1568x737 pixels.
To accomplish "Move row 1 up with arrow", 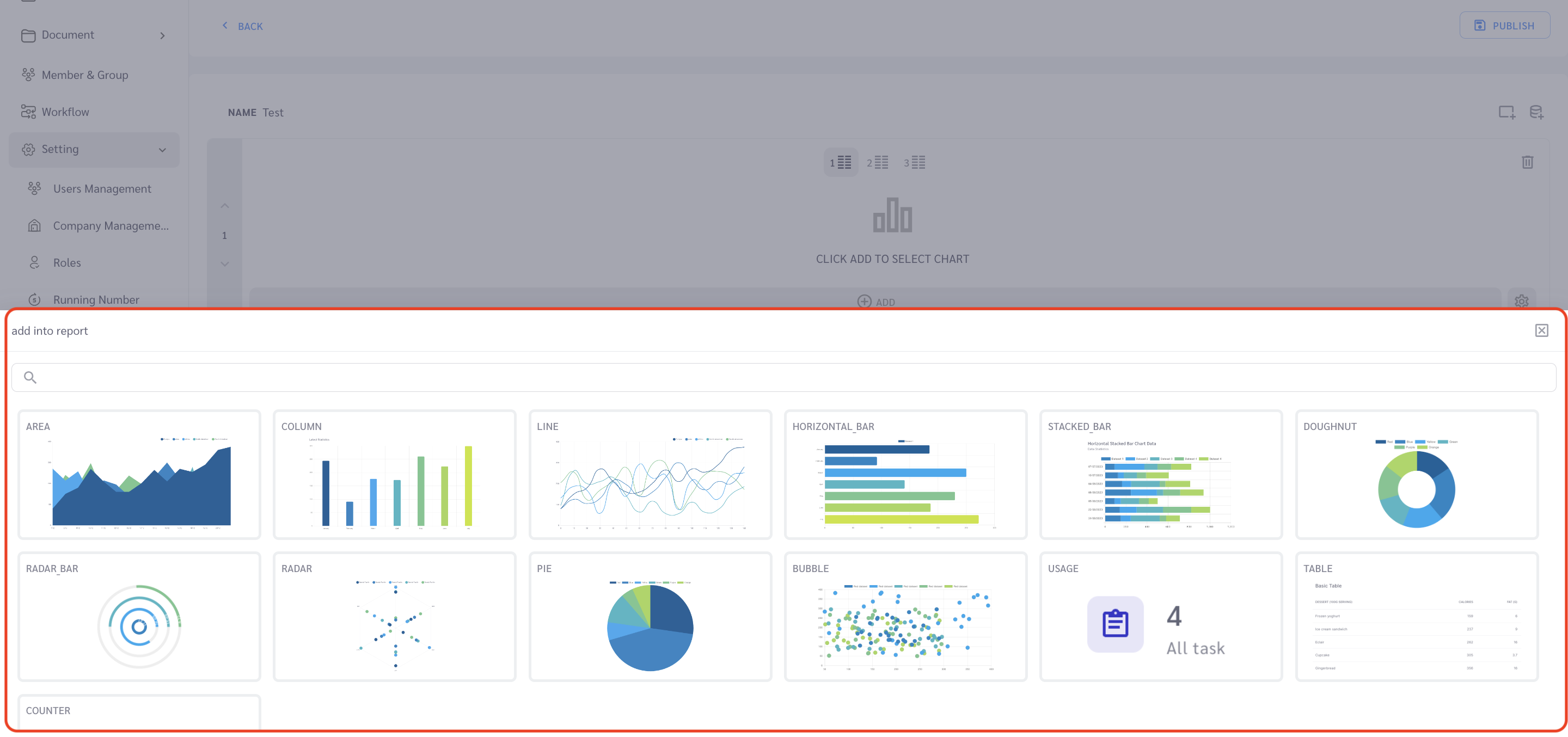I will tap(225, 206).
